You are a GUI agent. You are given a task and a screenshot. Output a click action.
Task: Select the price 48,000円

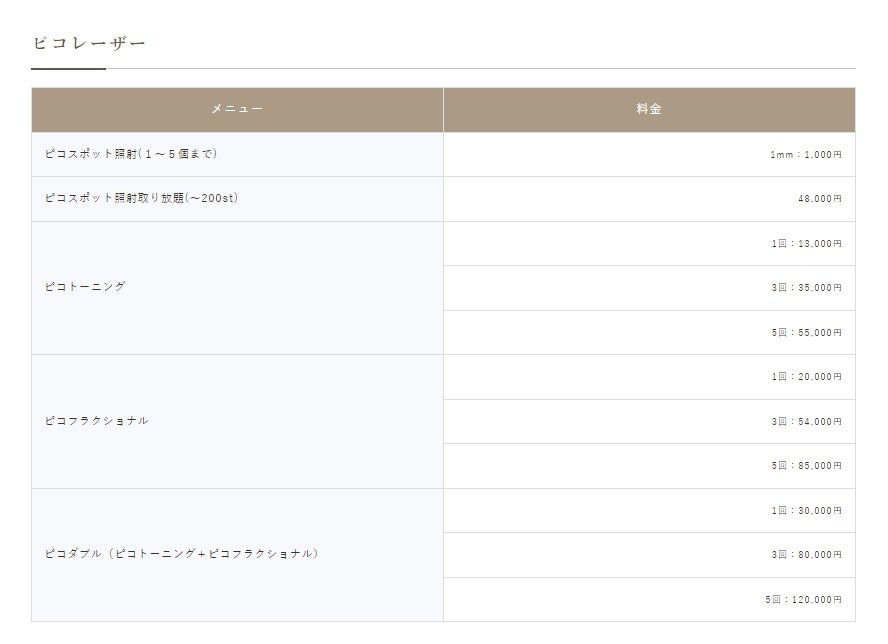819,199
